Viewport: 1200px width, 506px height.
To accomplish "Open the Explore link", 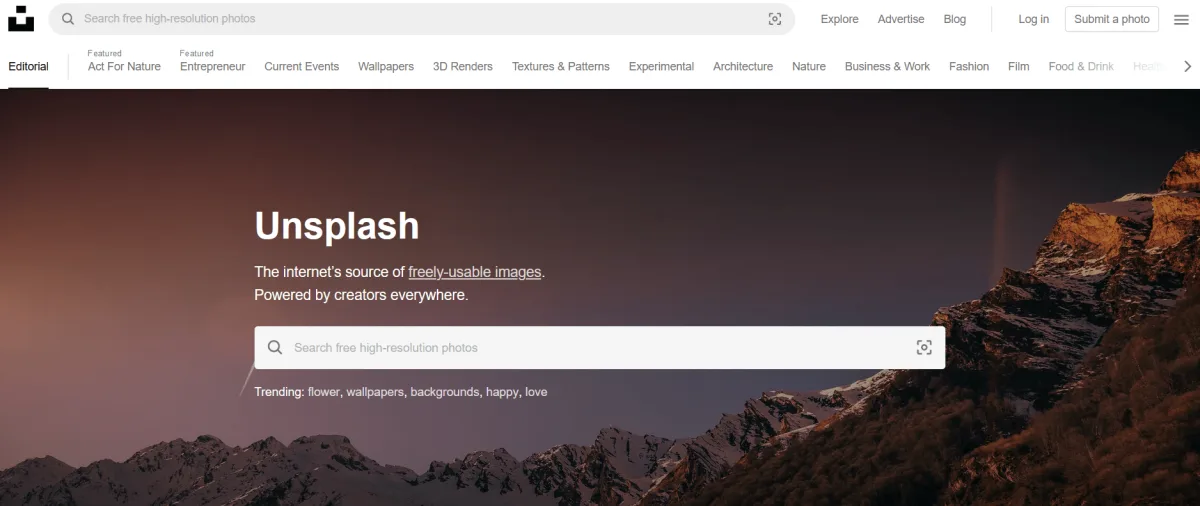I will pos(839,19).
